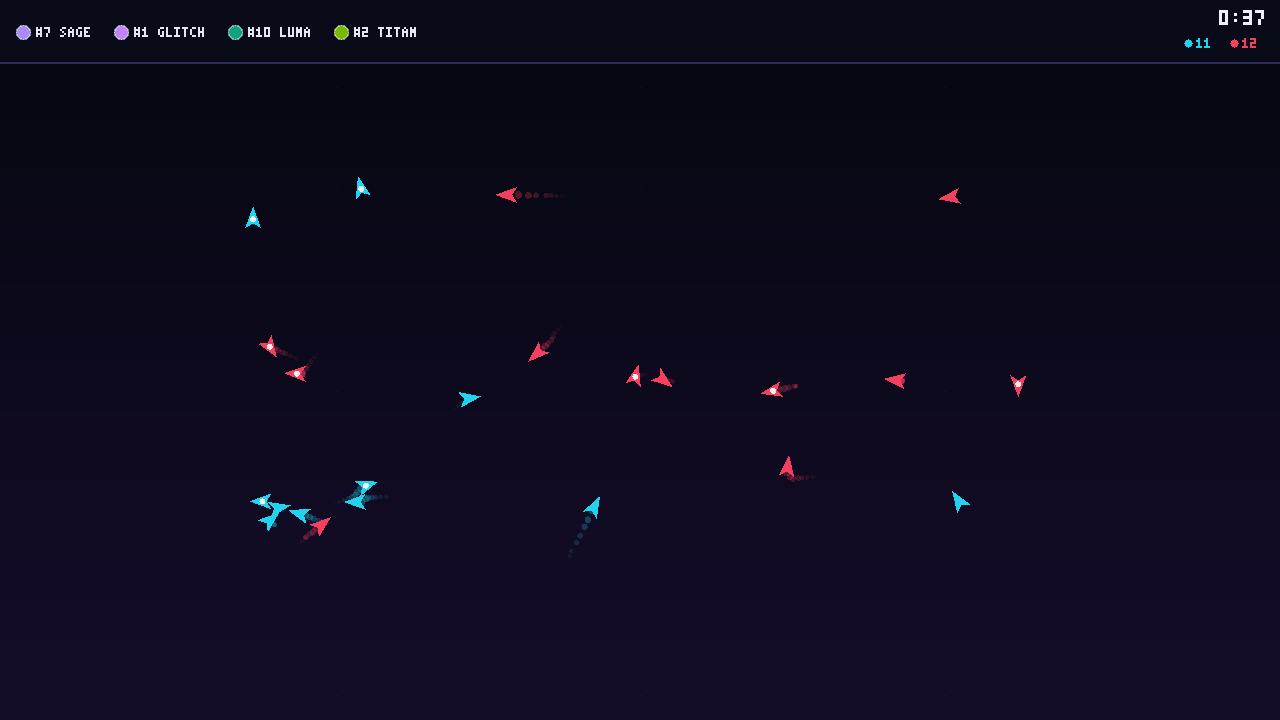Click the purple dot beside A7 SAGE
1280x720 pixels.
[x=23, y=33]
